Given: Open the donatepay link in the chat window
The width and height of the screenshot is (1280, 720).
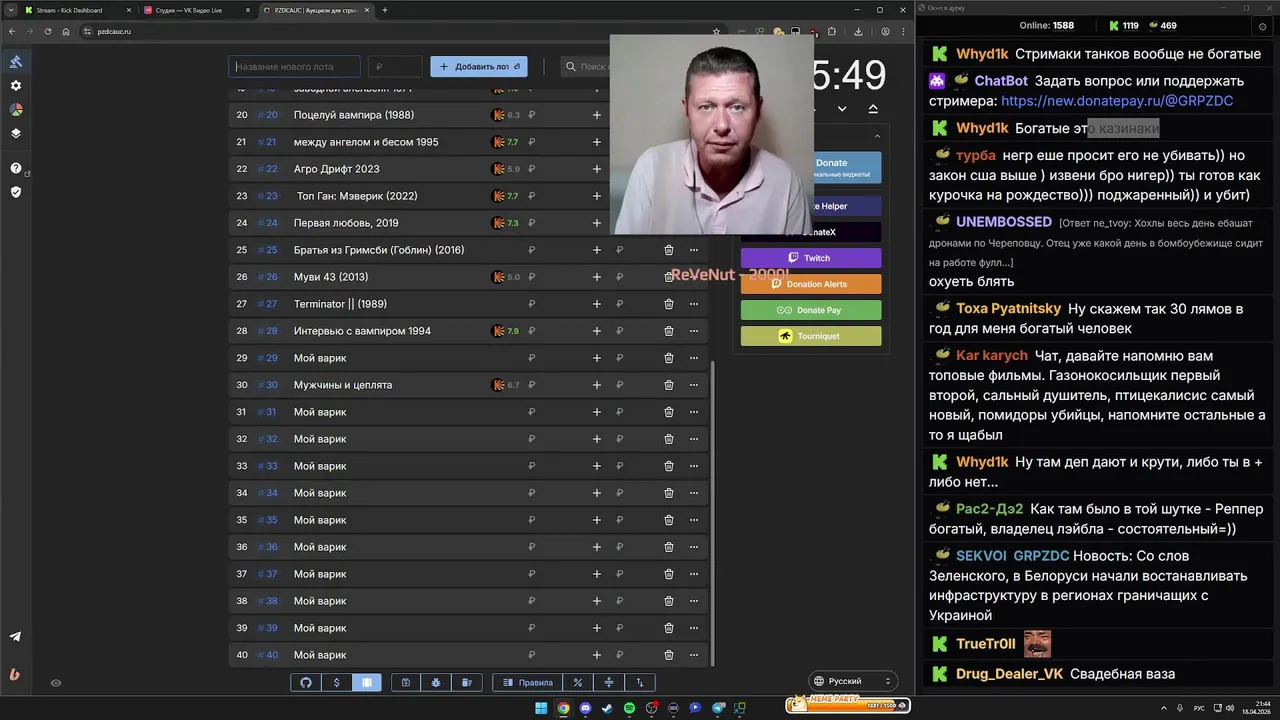Looking at the screenshot, I should tap(1117, 101).
